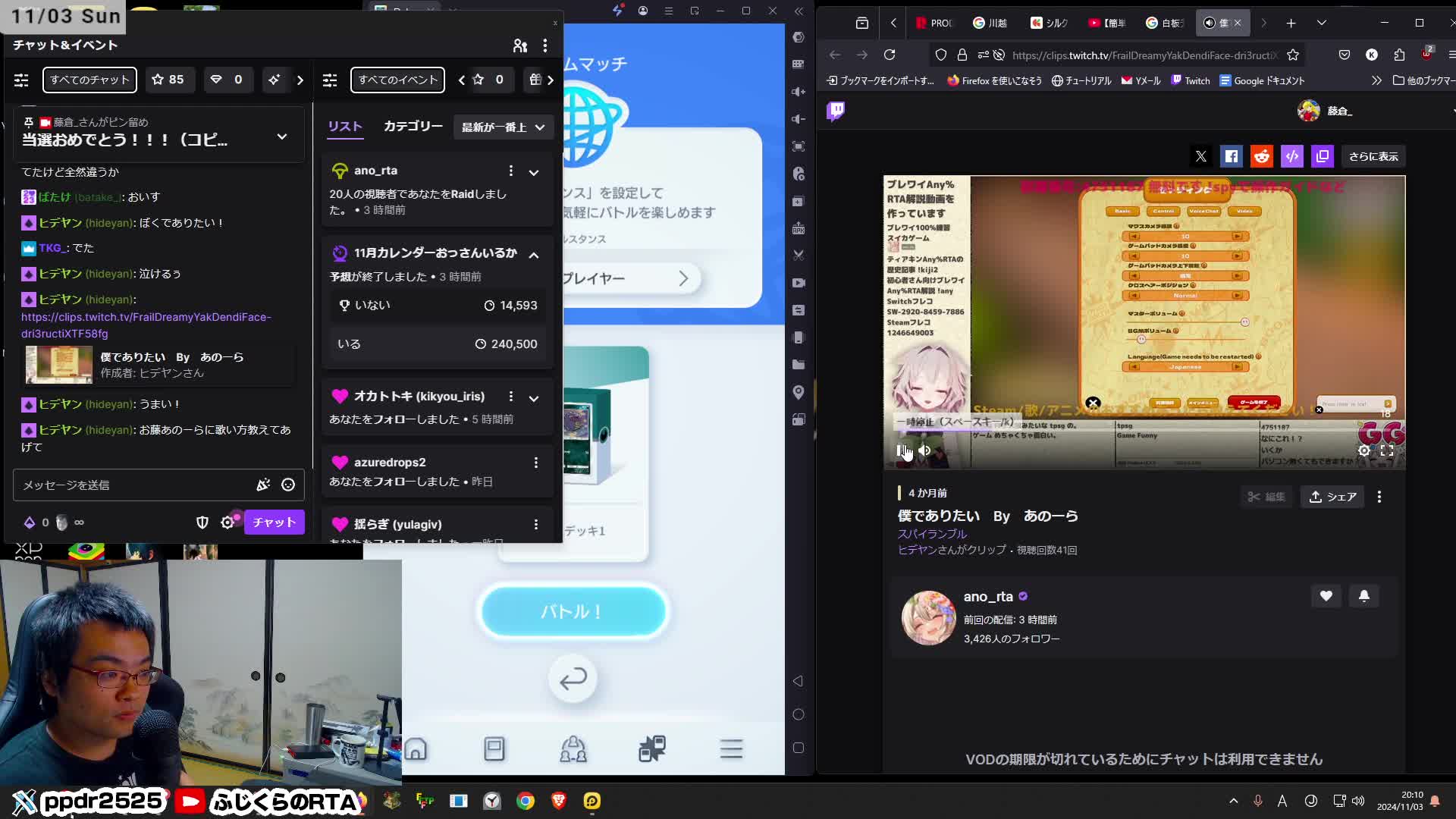Open the シルク browser tab
Image resolution: width=1456 pixels, height=819 pixels.
click(1050, 23)
